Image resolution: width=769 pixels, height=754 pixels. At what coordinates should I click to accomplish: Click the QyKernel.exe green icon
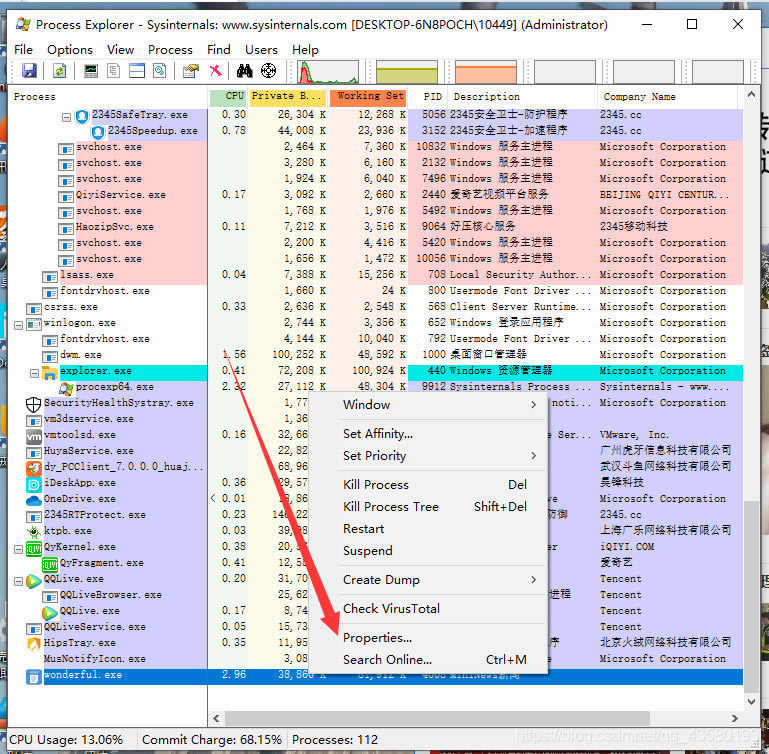33,548
